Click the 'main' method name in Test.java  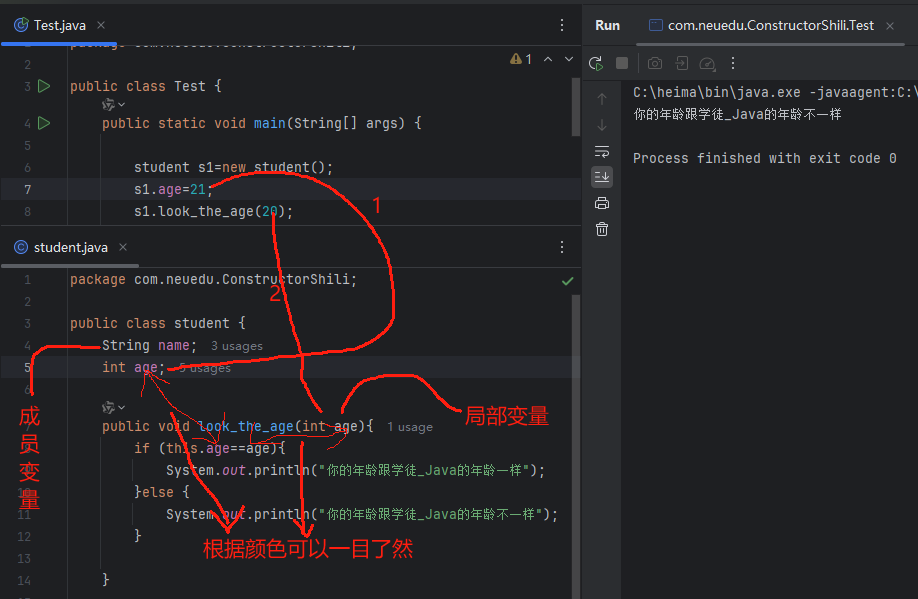click(269, 123)
